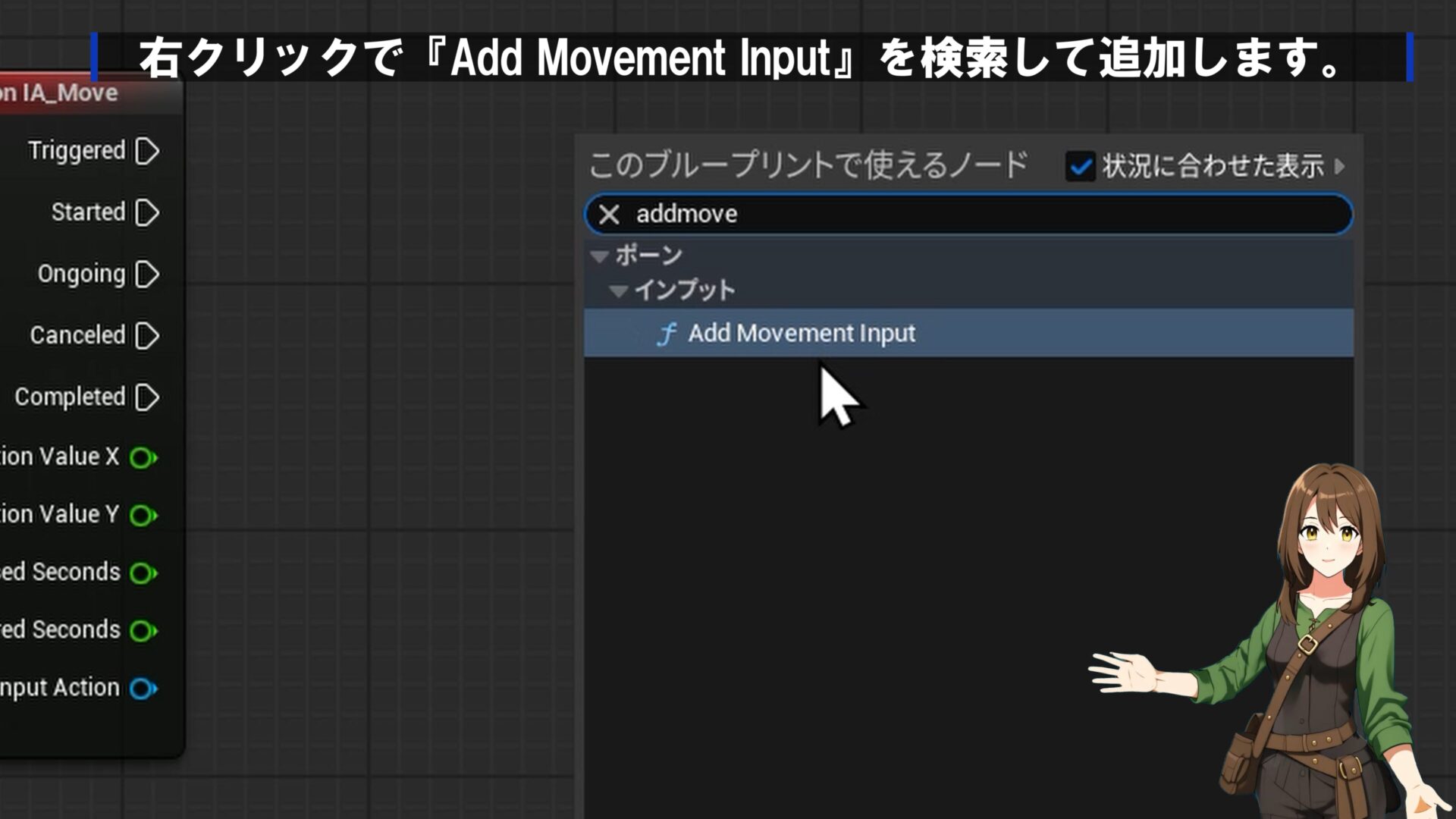Select the IA_Move event node header

[76, 94]
